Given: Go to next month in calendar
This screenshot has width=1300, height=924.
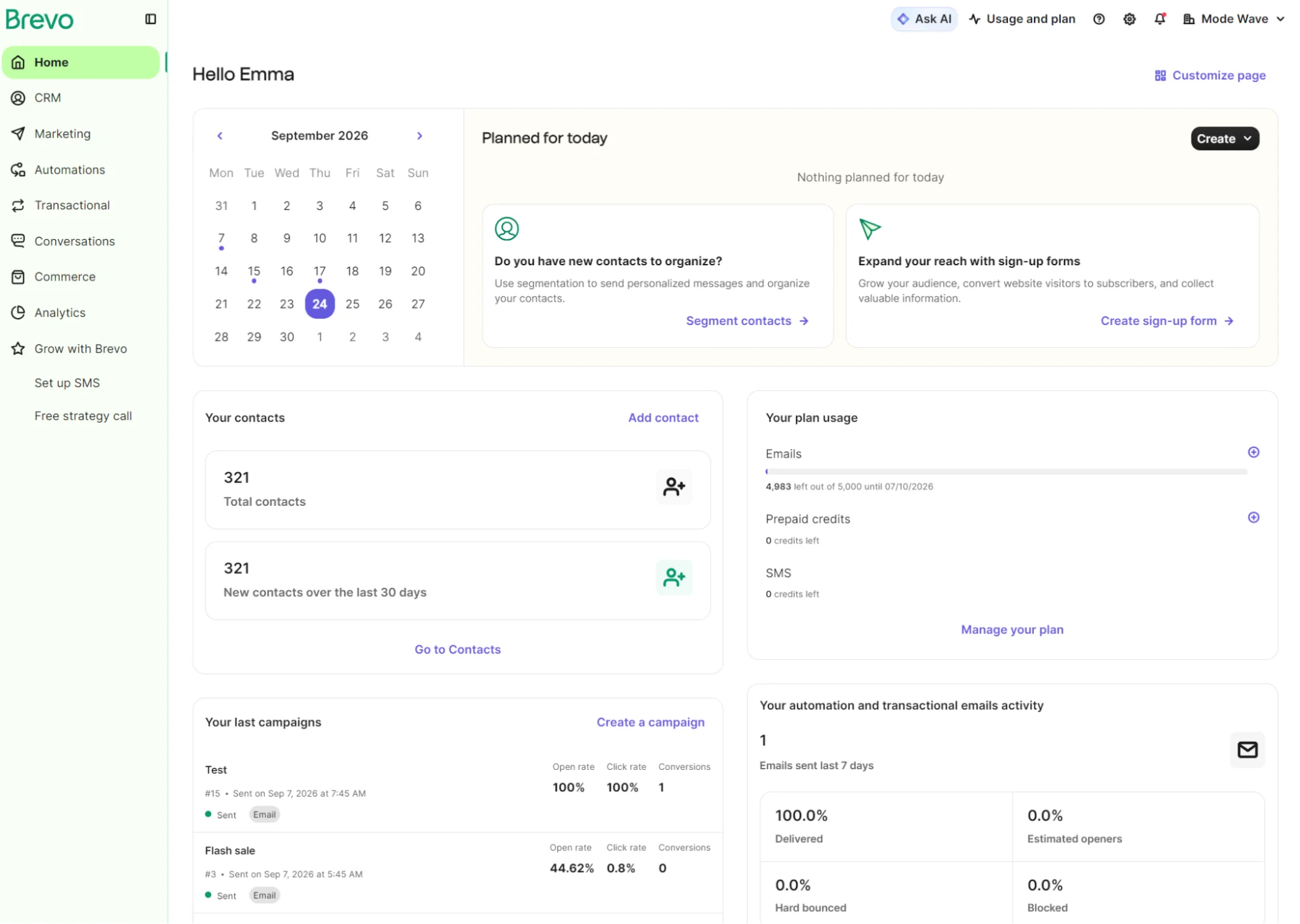Looking at the screenshot, I should point(419,136).
